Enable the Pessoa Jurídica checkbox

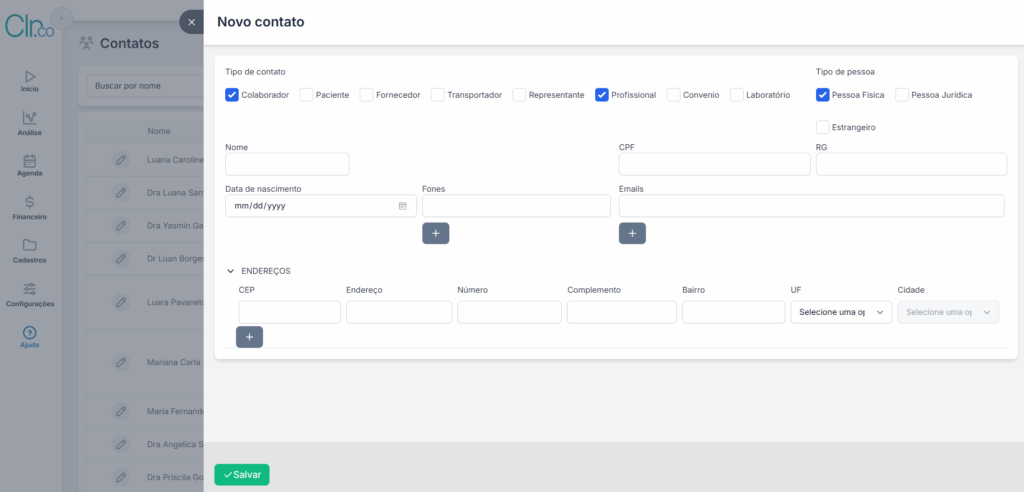click(902, 95)
